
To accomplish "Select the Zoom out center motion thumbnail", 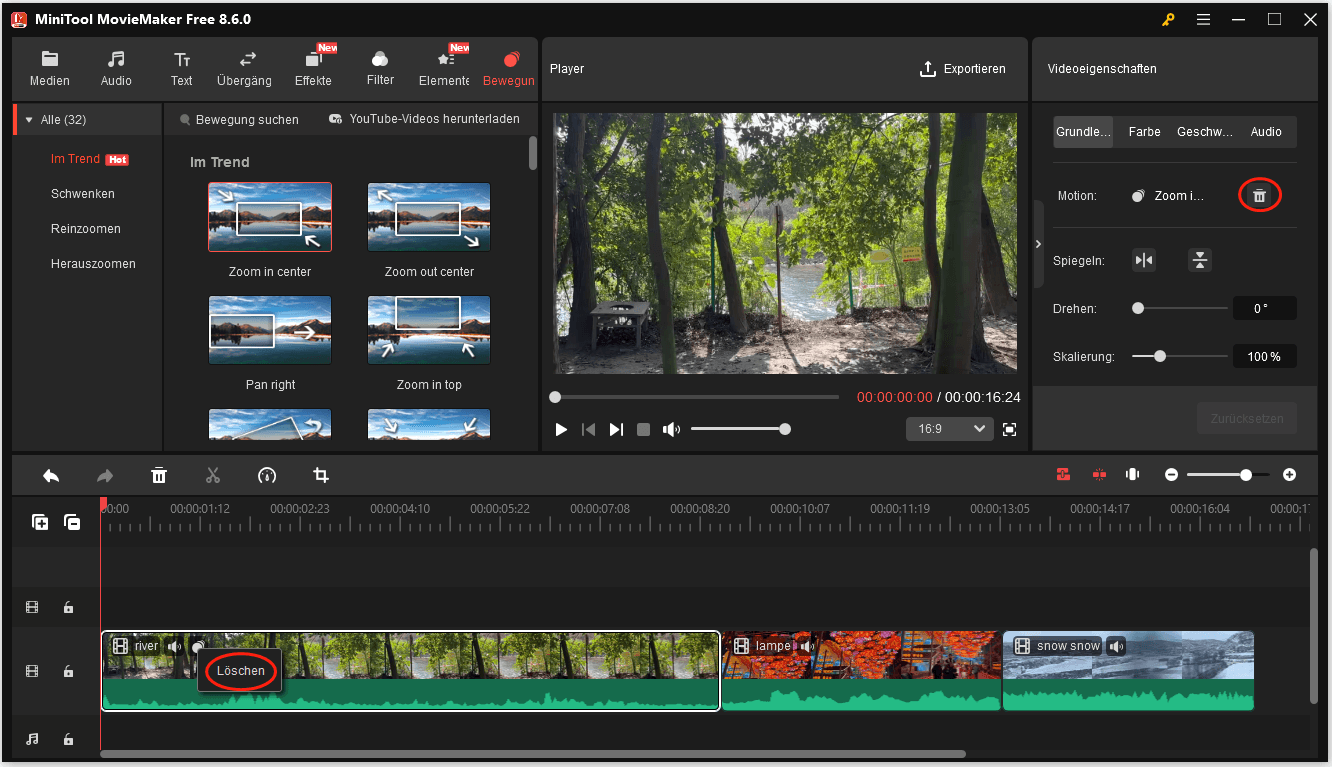I will 429,217.
